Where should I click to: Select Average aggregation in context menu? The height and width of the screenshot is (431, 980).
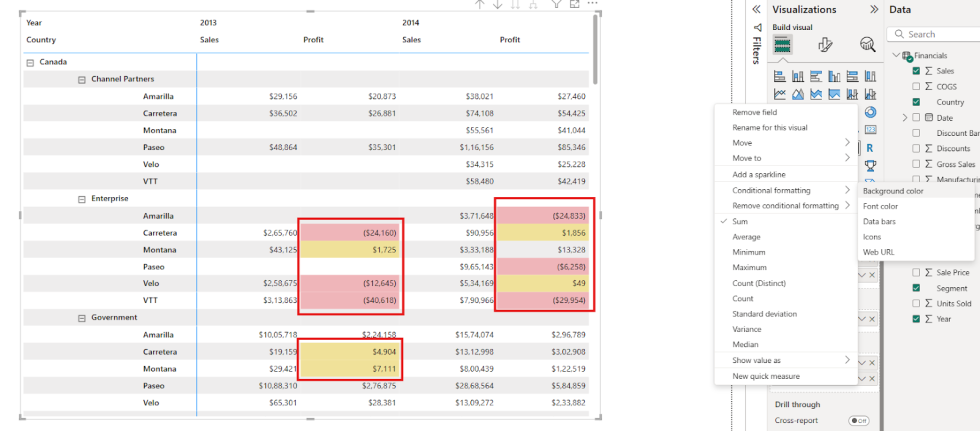click(746, 237)
